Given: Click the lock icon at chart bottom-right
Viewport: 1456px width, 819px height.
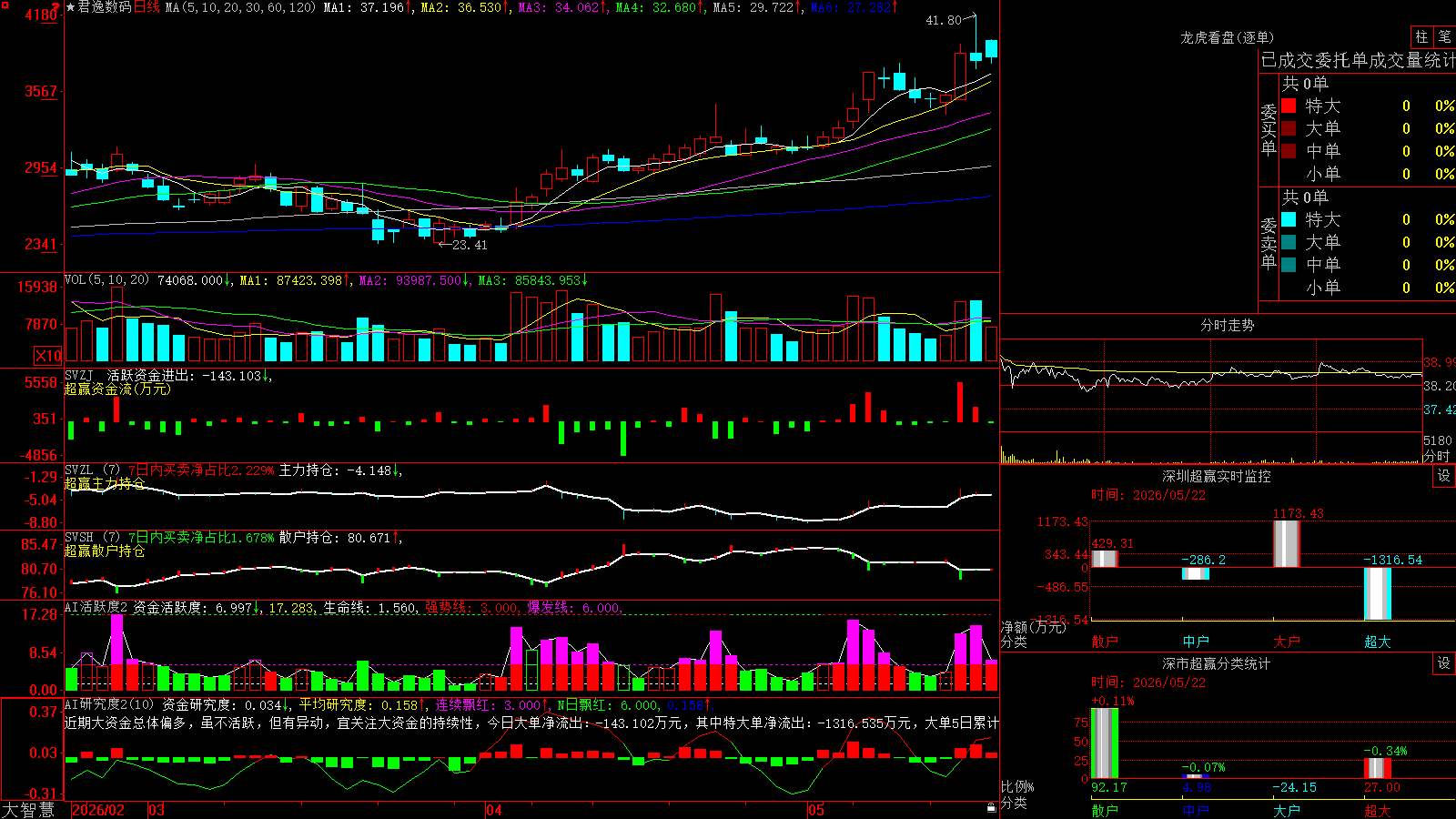Looking at the screenshot, I should [991, 808].
